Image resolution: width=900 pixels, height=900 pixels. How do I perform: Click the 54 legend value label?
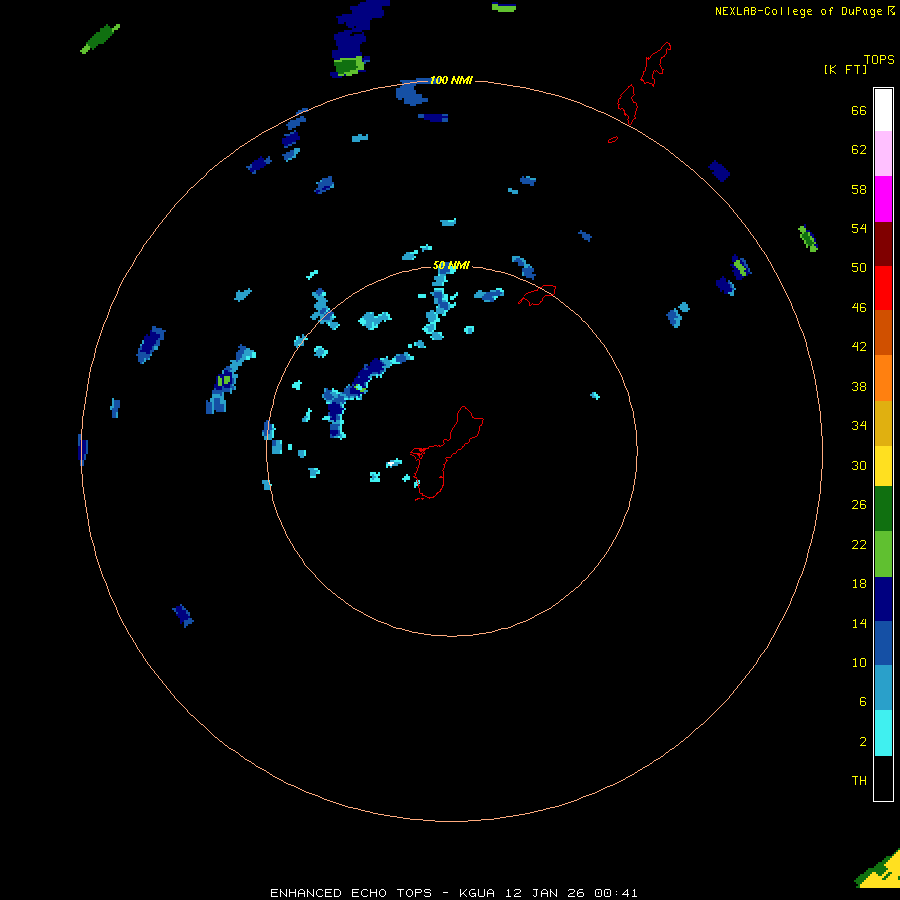(859, 228)
